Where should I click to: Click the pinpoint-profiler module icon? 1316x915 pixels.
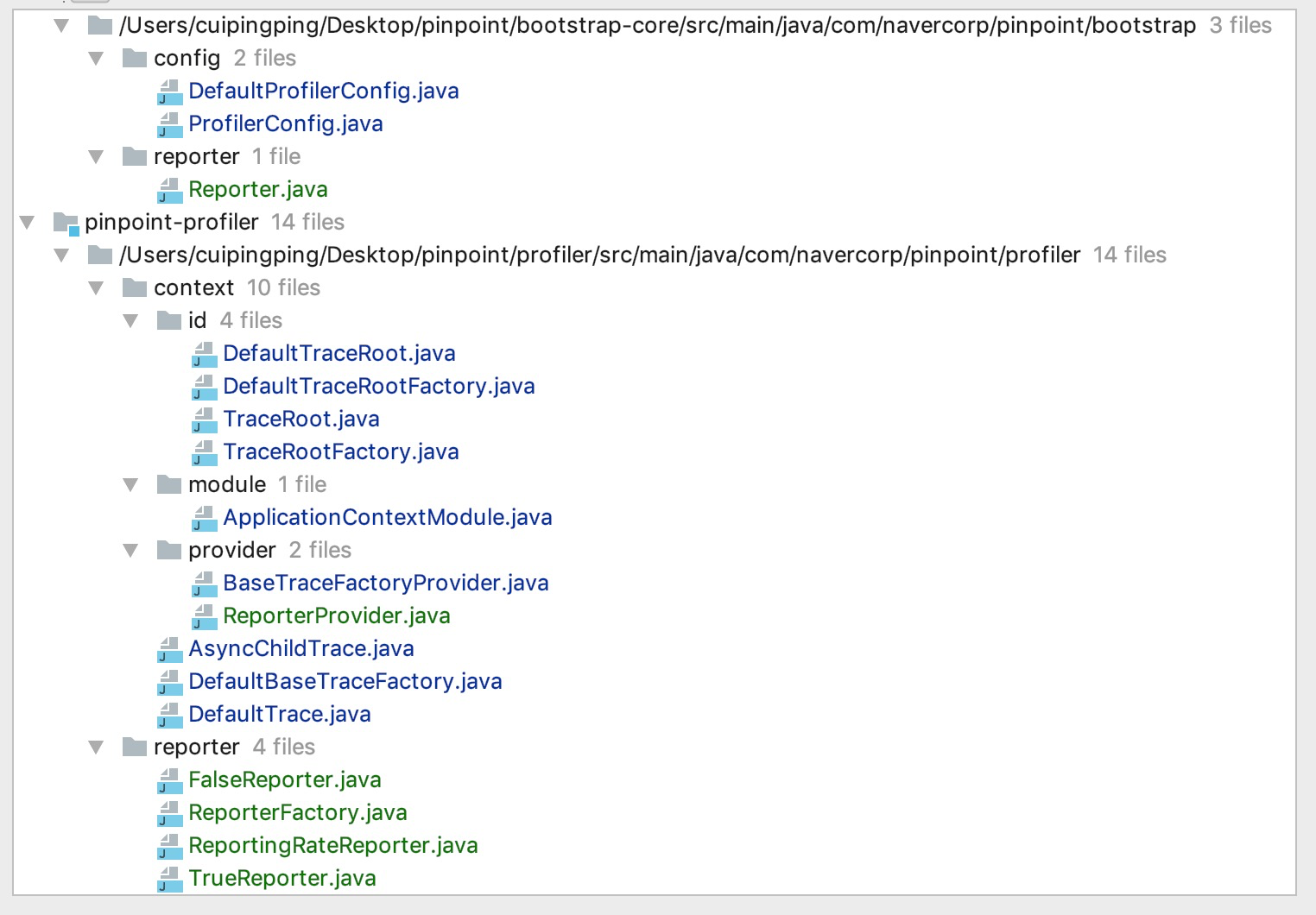[66, 223]
